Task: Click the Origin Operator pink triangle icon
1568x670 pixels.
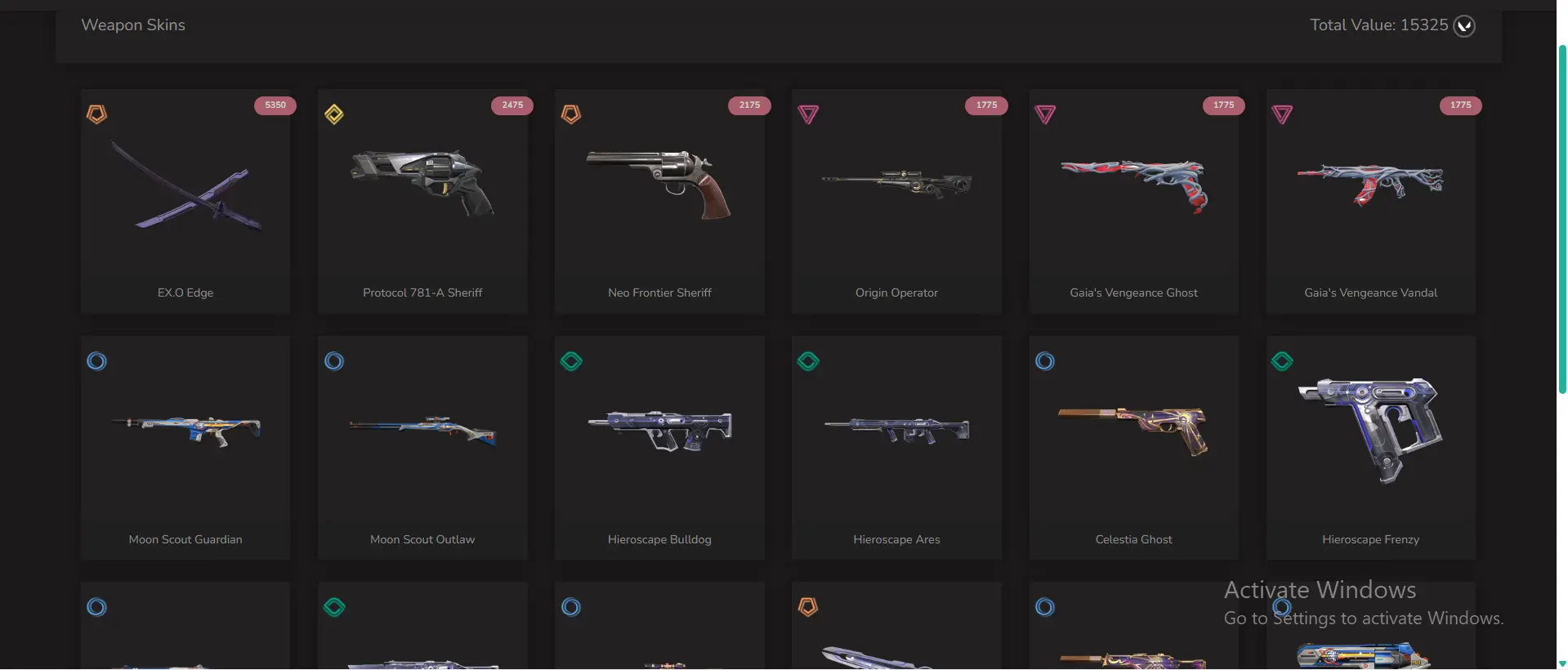Action: pyautogui.click(x=808, y=114)
